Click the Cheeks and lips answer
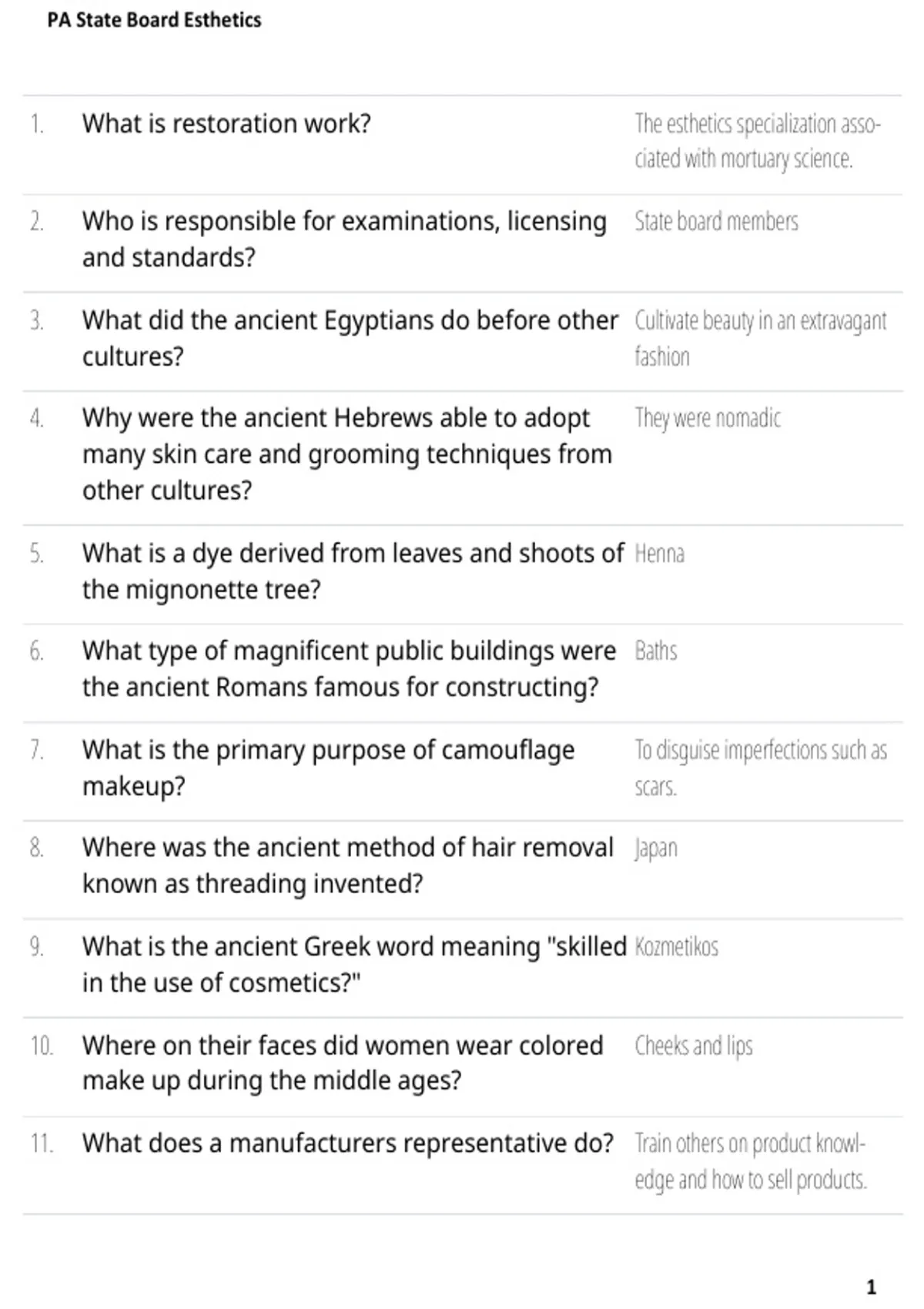Viewport: 924px width, 1309px height. point(694,1046)
